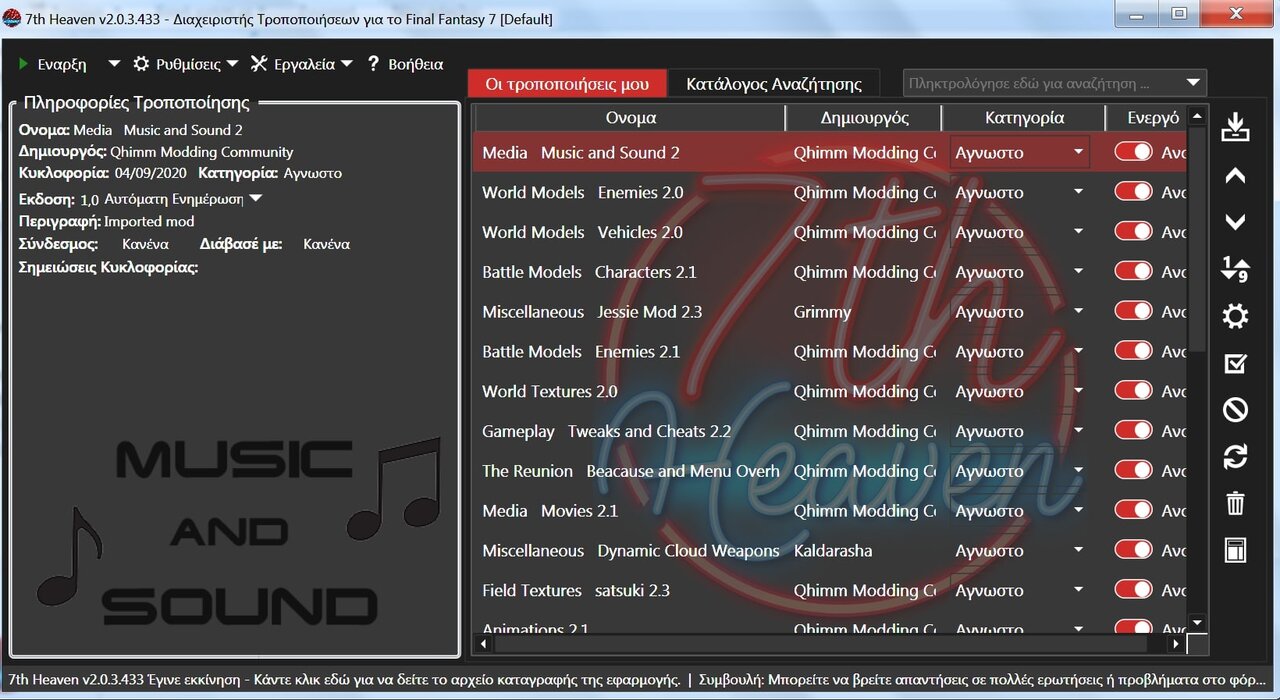Expand the dropdown arrow beside Εναρξη
1280x700 pixels.
tap(113, 64)
